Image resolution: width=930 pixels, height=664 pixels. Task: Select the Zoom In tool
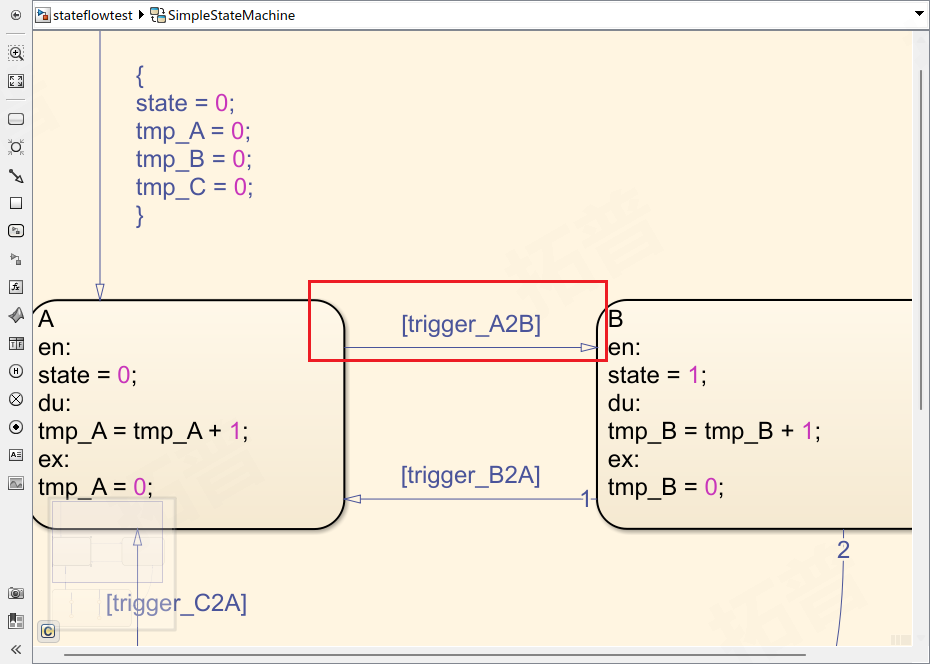point(15,53)
